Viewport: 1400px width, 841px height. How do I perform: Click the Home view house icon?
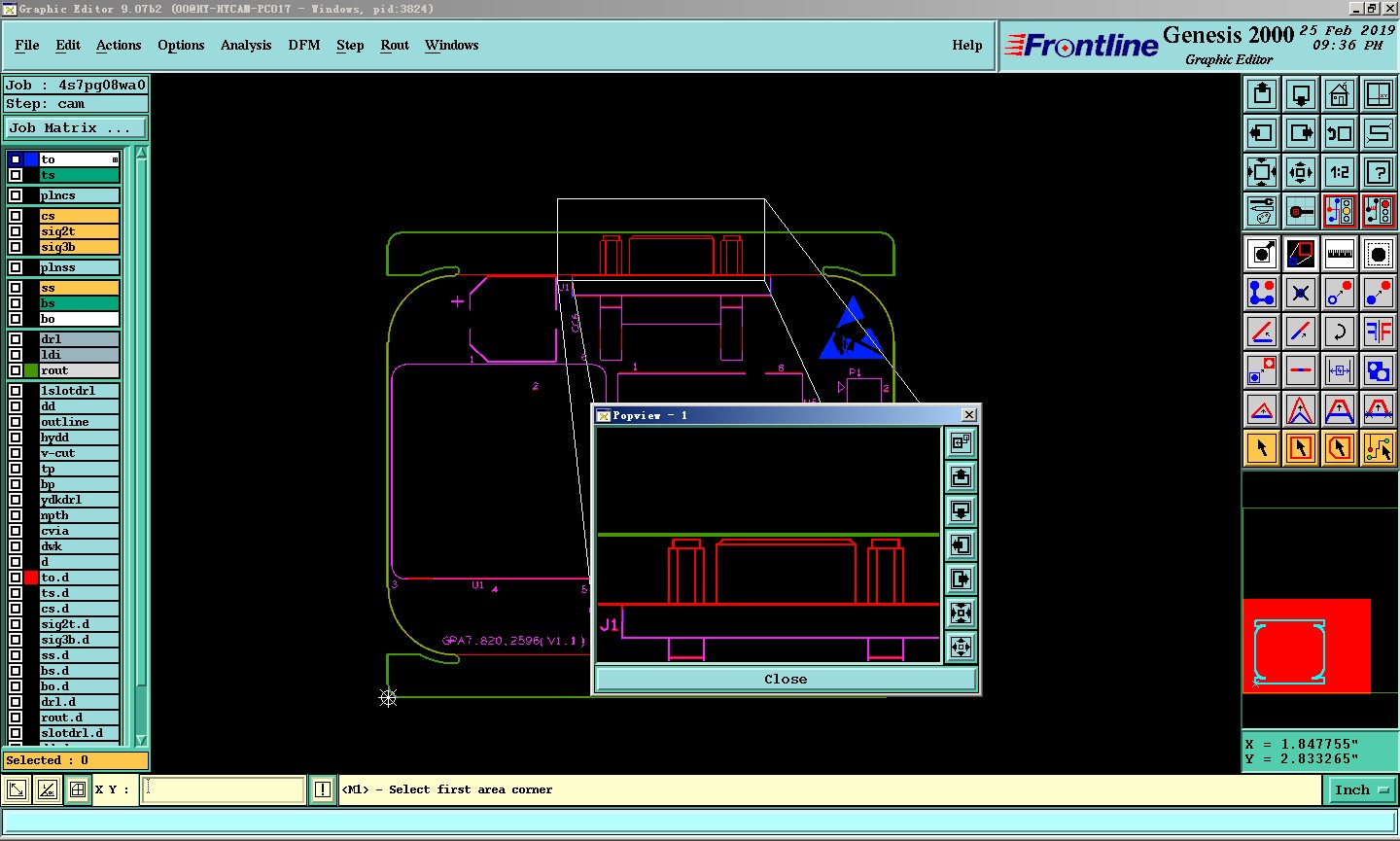pyautogui.click(x=1340, y=94)
